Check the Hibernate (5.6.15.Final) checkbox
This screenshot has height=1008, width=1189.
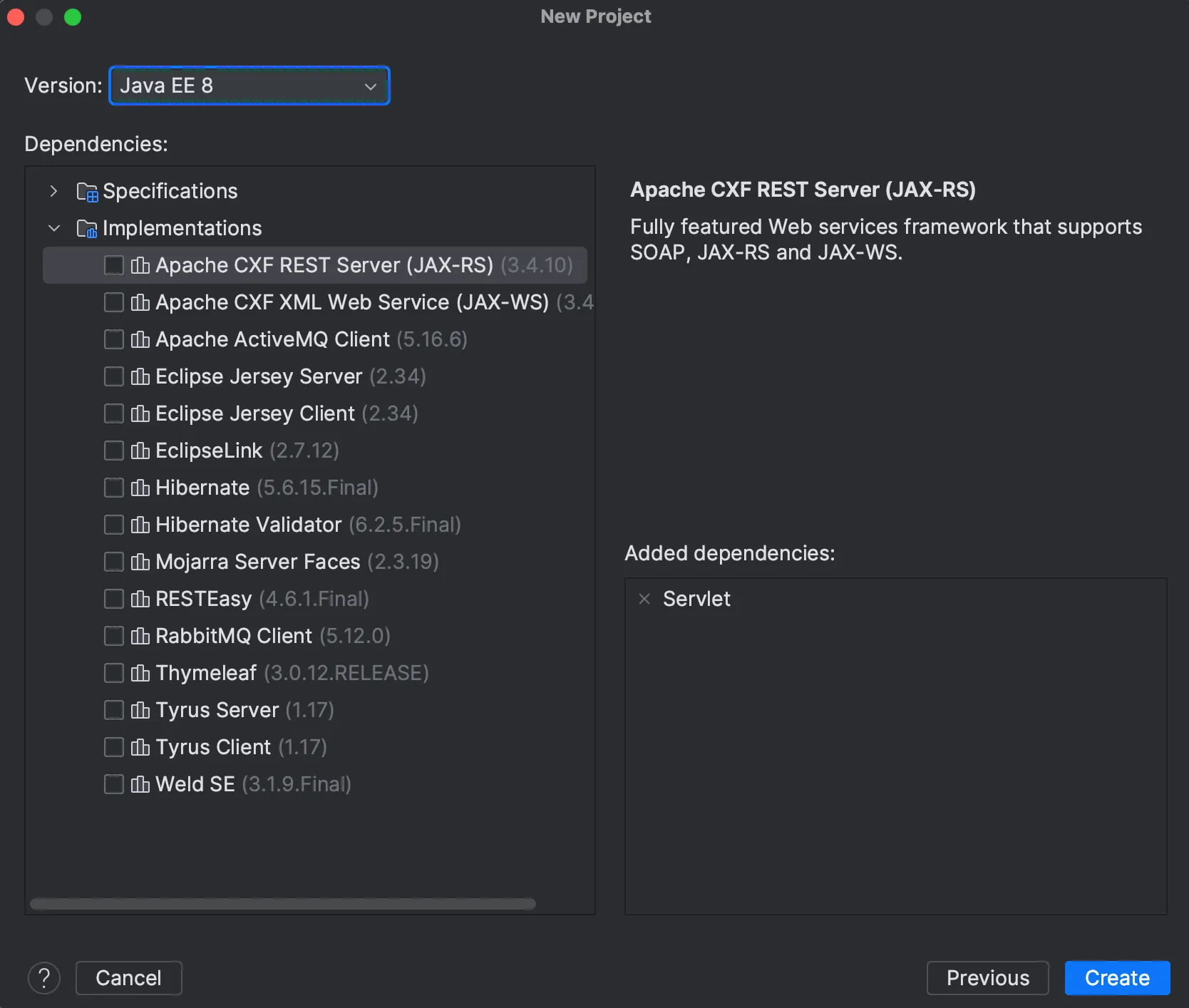tap(114, 488)
